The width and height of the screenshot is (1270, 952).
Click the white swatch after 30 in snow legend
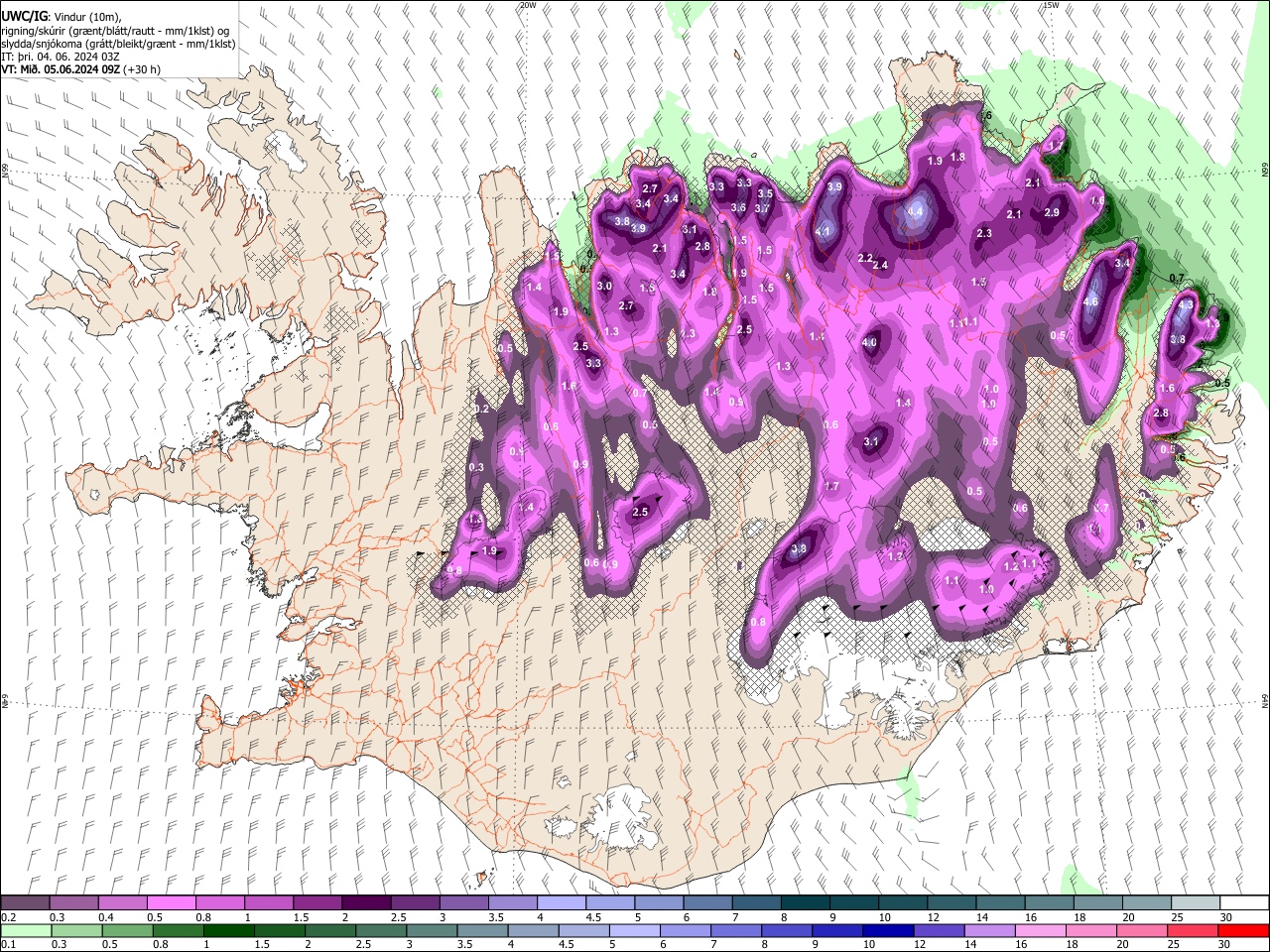[1243, 902]
